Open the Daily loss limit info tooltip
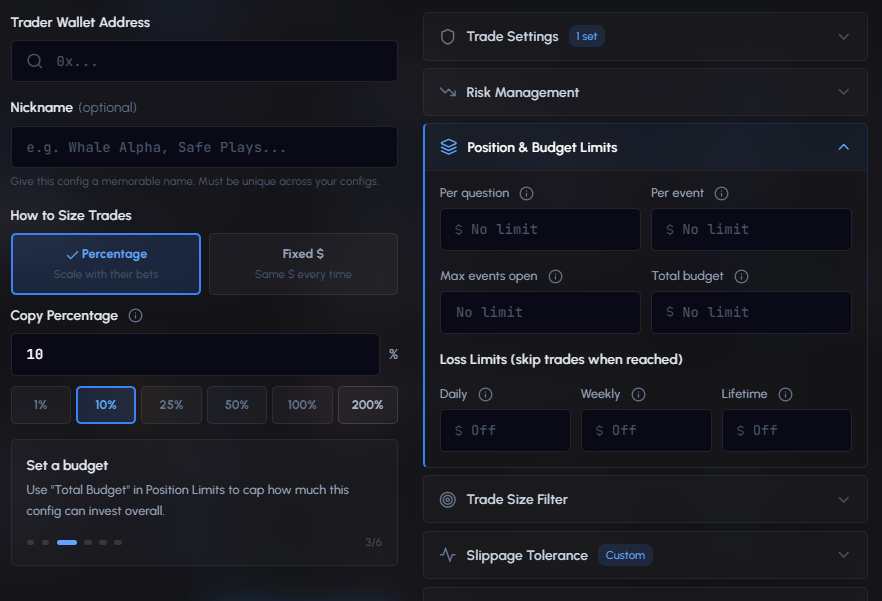The height and width of the screenshot is (601, 882). coord(485,394)
